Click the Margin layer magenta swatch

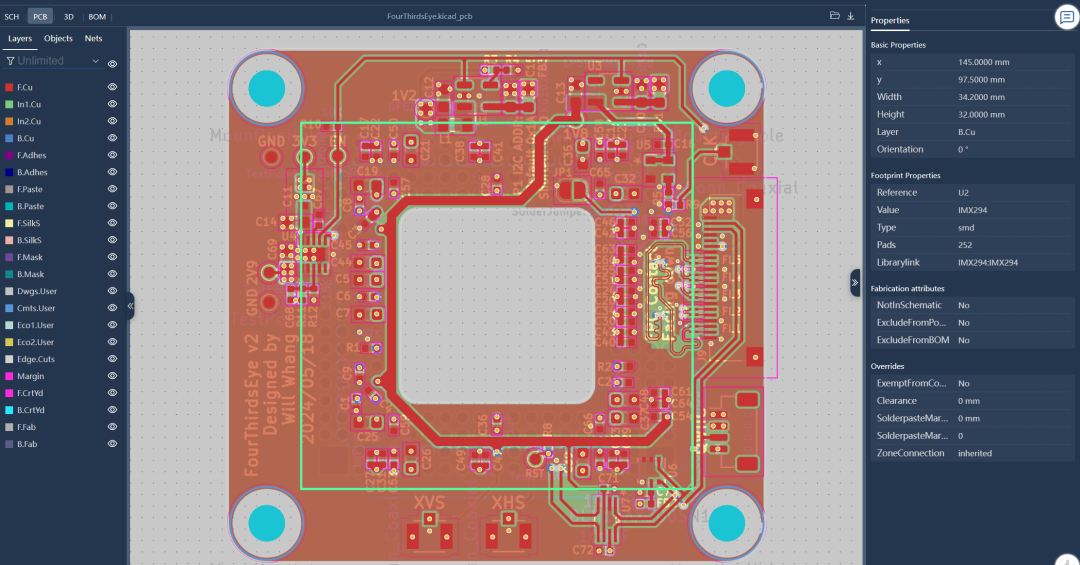pos(9,376)
